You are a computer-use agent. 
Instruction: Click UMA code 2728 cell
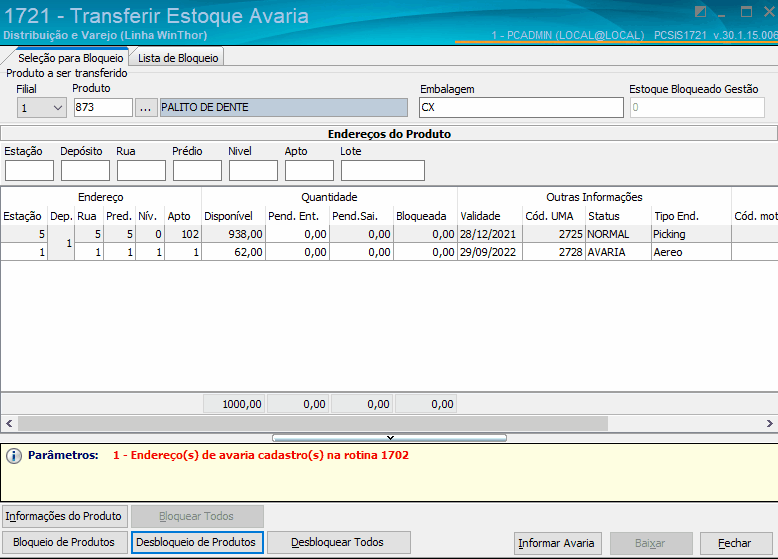[x=553, y=252]
